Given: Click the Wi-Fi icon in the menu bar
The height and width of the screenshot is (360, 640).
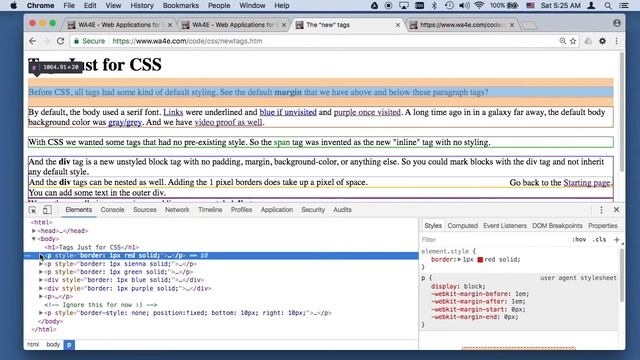Looking at the screenshot, I should point(479,5).
